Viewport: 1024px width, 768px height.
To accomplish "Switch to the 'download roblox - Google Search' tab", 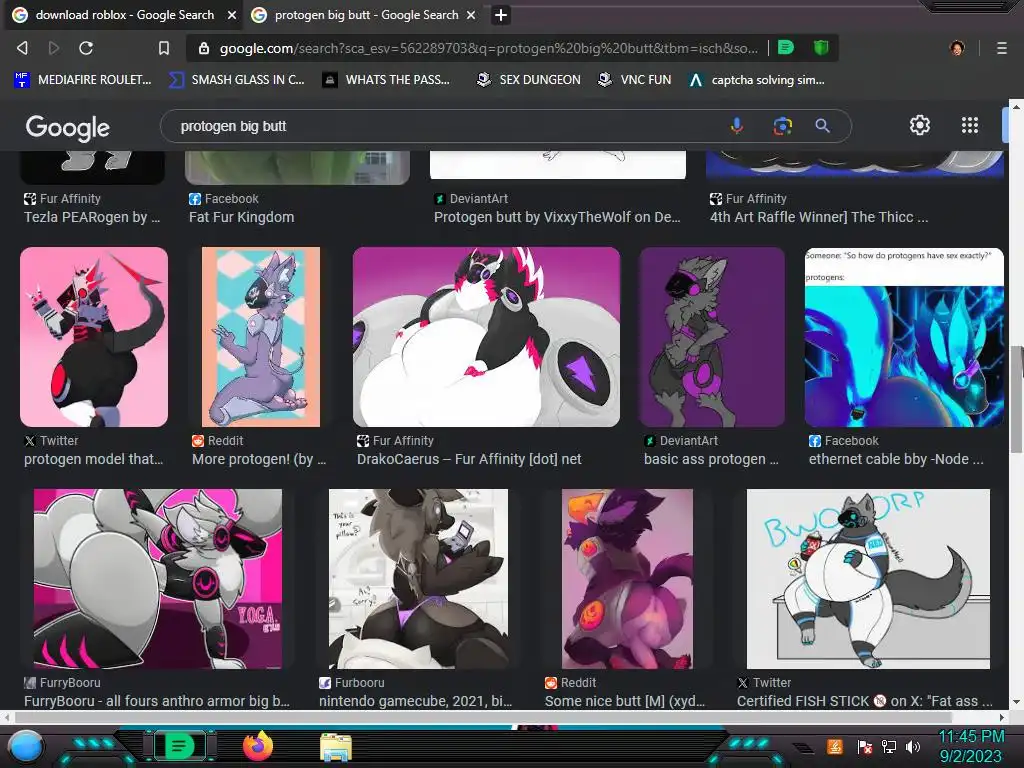I will [x=124, y=15].
